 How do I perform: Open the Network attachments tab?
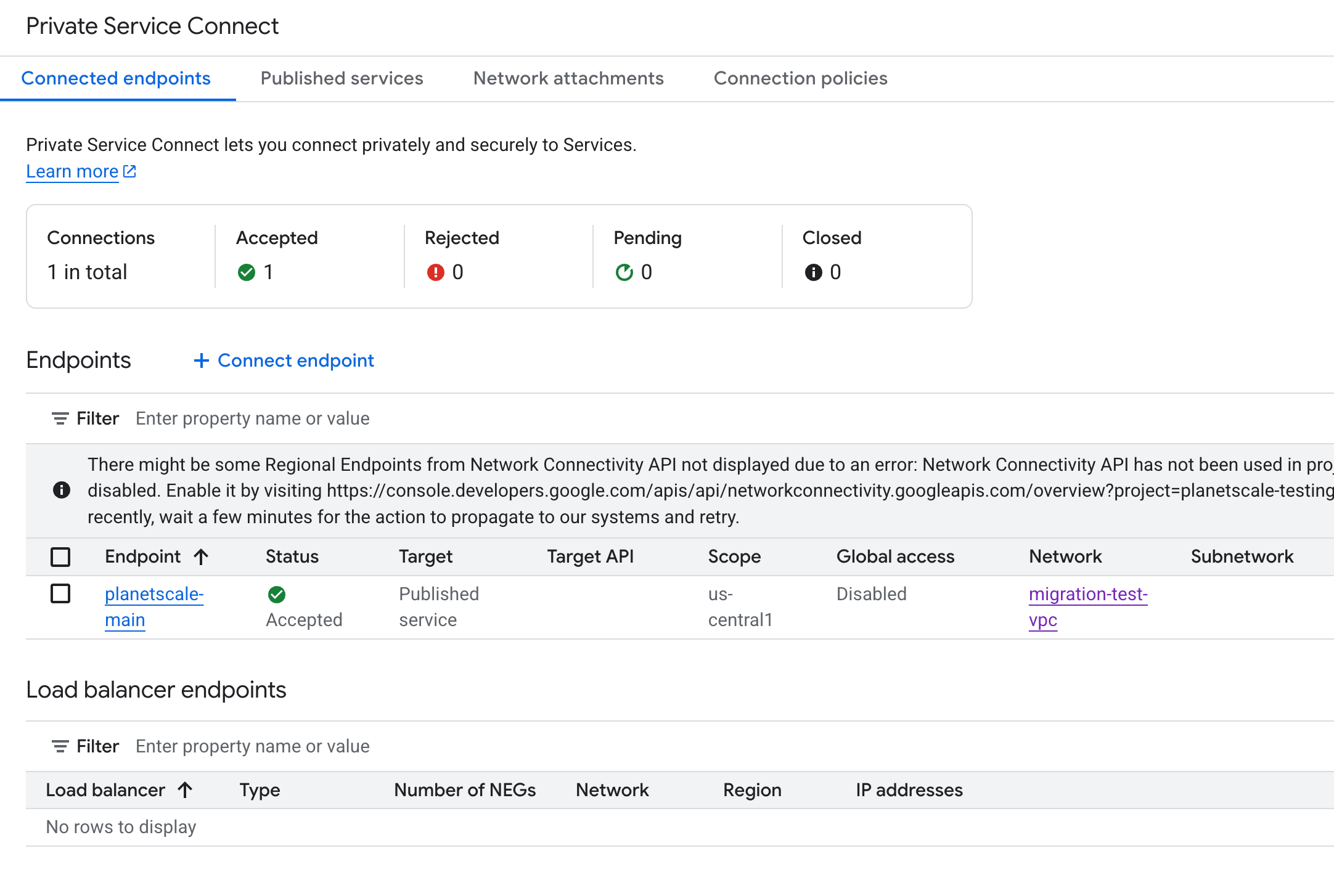pos(568,78)
